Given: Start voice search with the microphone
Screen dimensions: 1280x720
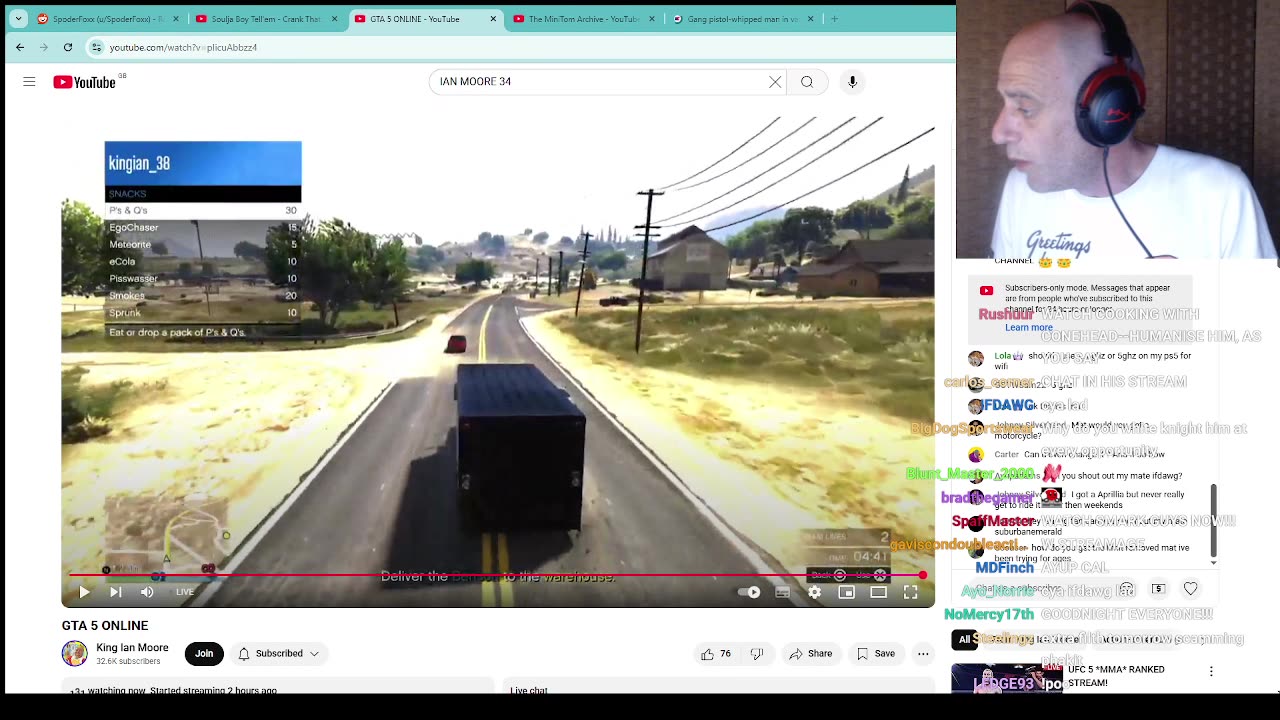Looking at the screenshot, I should point(852,82).
